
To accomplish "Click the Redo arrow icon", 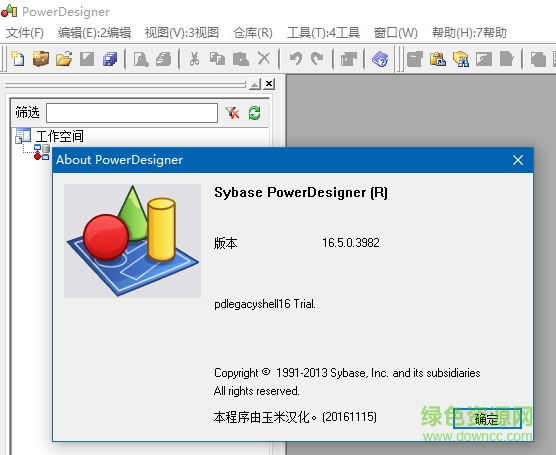I will (317, 59).
